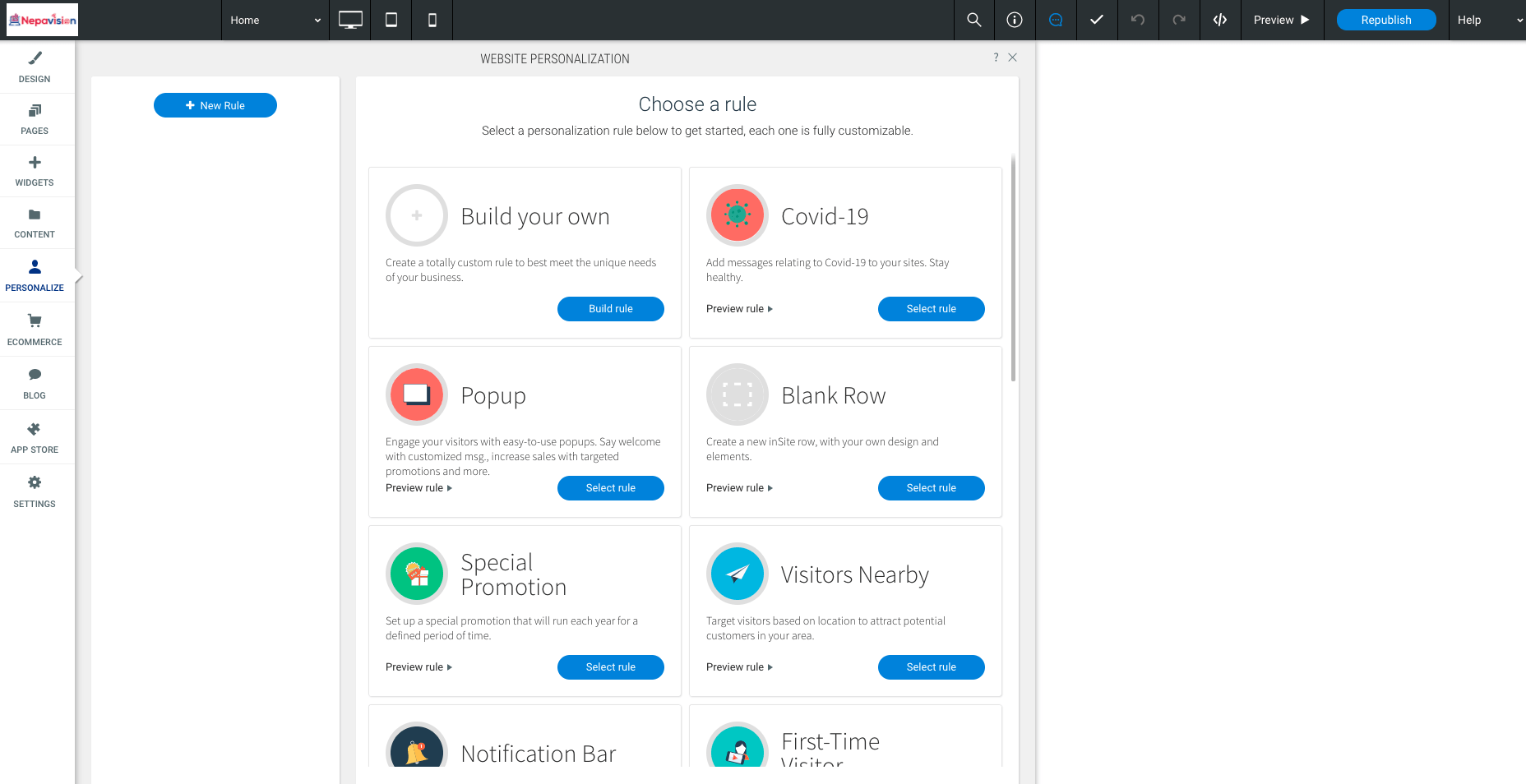Click the New Rule button
1526x784 pixels.
tap(215, 105)
